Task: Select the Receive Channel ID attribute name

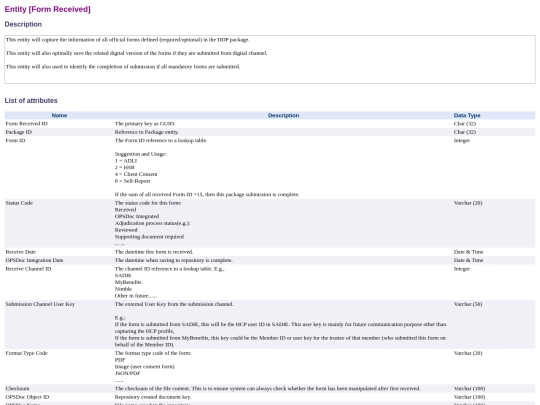Action: (x=28, y=269)
